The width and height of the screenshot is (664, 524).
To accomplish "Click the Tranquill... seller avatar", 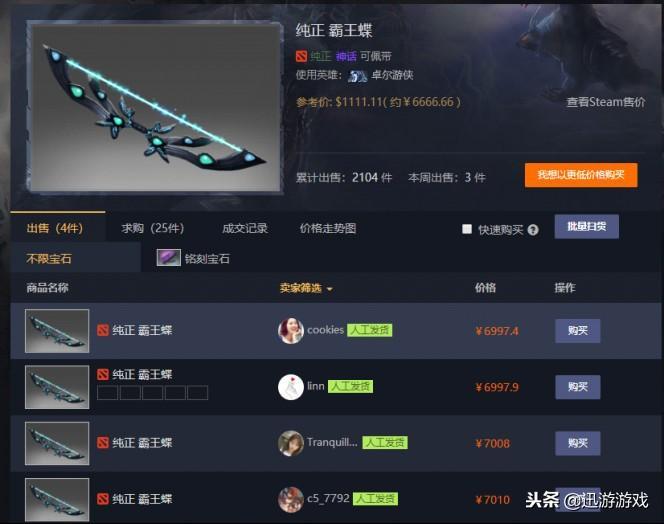I will point(291,443).
